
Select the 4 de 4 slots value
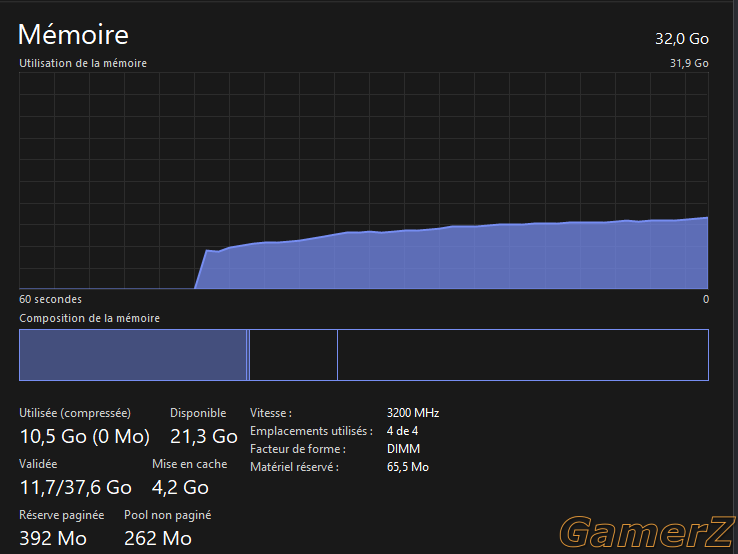(x=402, y=431)
